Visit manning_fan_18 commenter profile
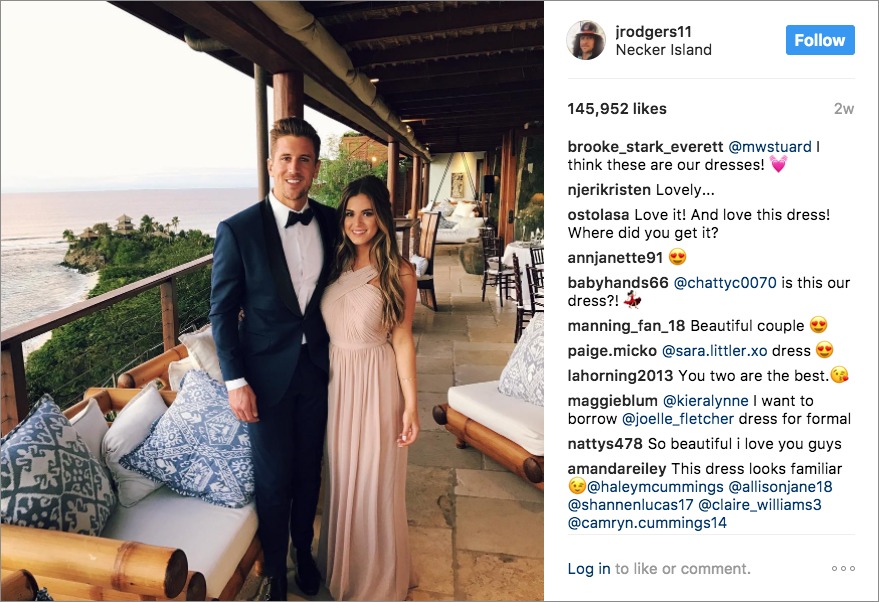 tap(626, 326)
